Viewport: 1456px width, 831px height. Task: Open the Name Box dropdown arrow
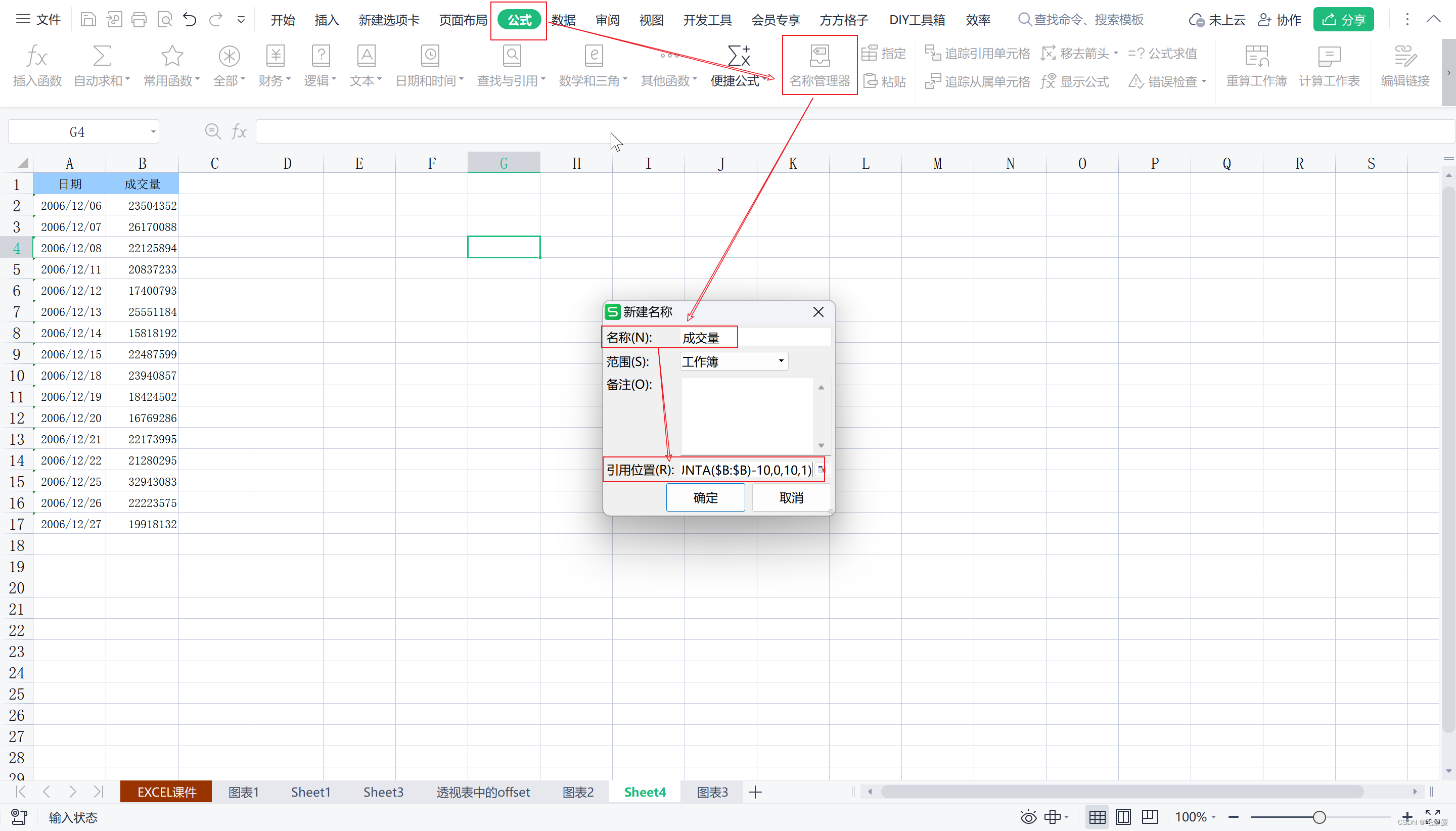pyautogui.click(x=153, y=132)
